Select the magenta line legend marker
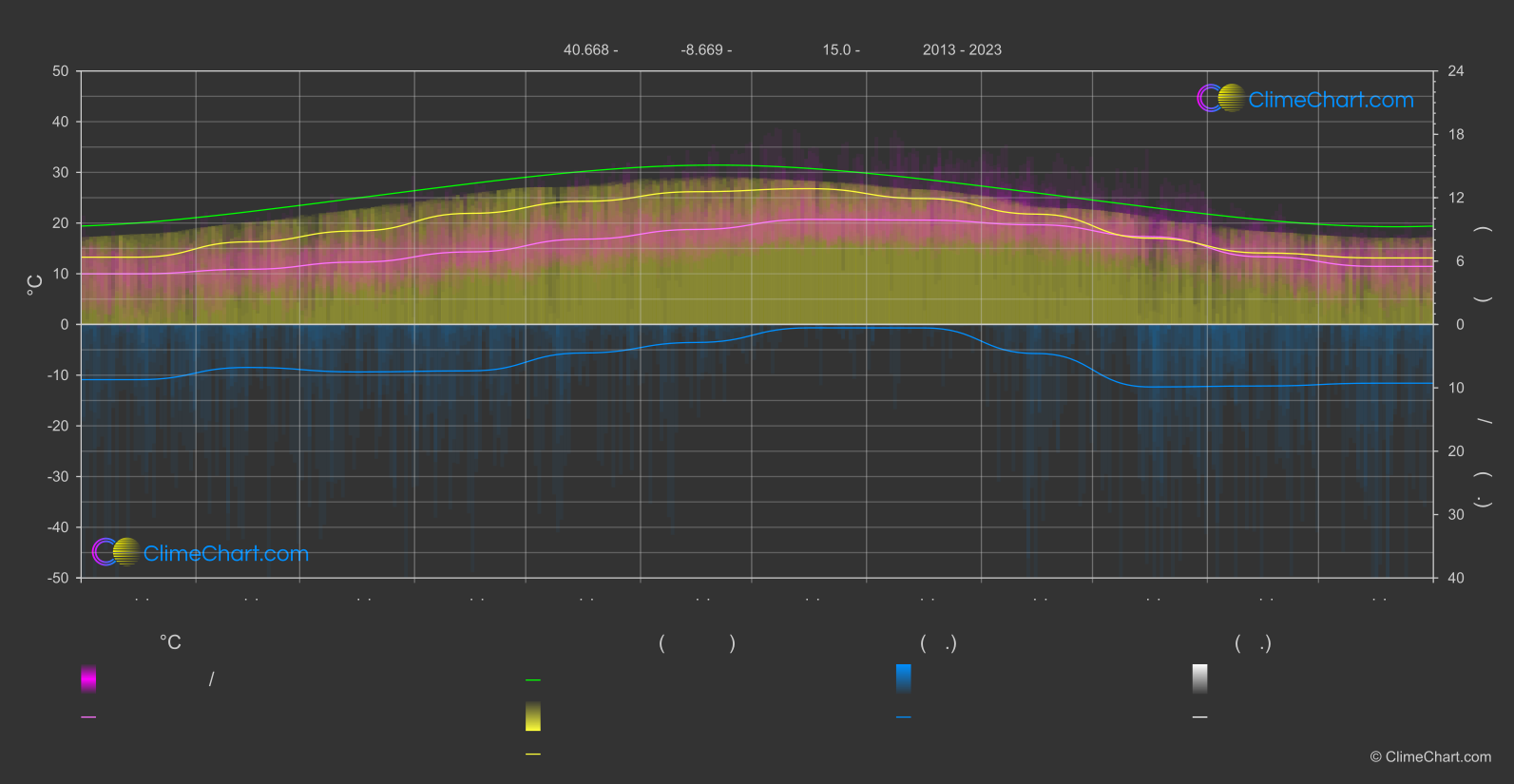Viewport: 1514px width, 784px height. 88,717
